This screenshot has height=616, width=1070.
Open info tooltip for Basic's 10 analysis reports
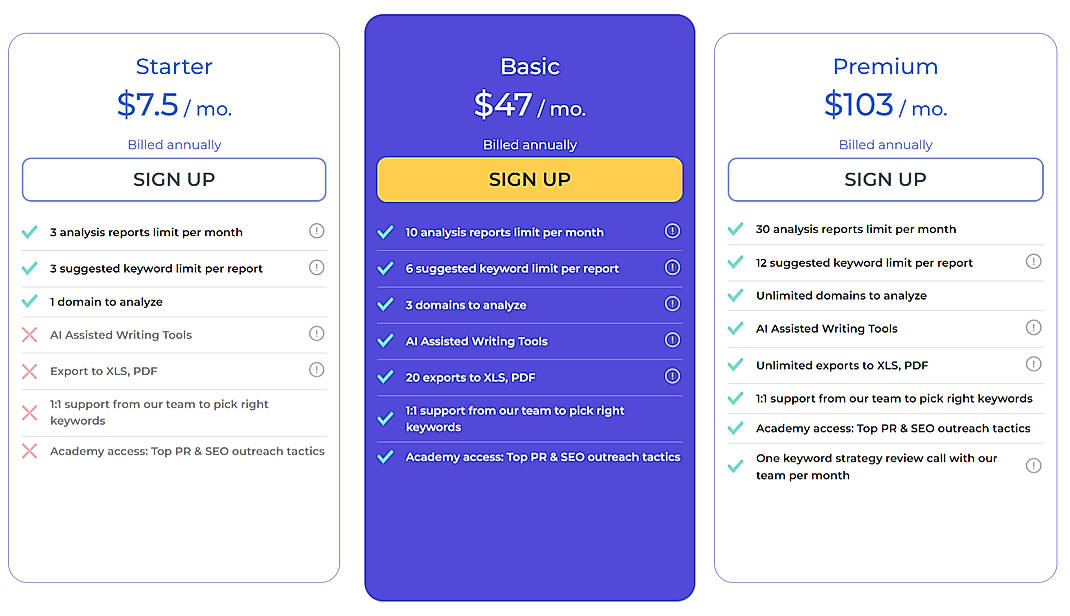[x=672, y=232]
